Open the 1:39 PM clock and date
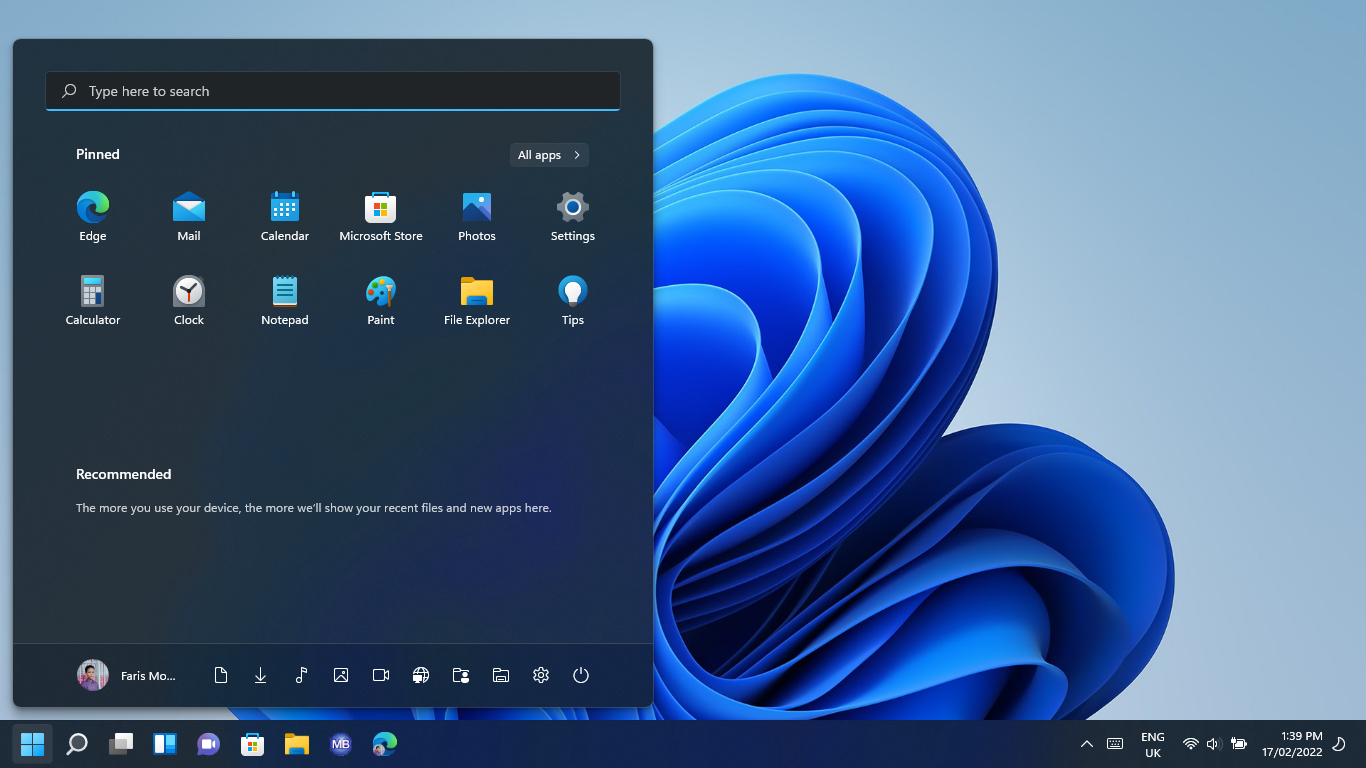The image size is (1366, 768). pyautogui.click(x=1292, y=744)
